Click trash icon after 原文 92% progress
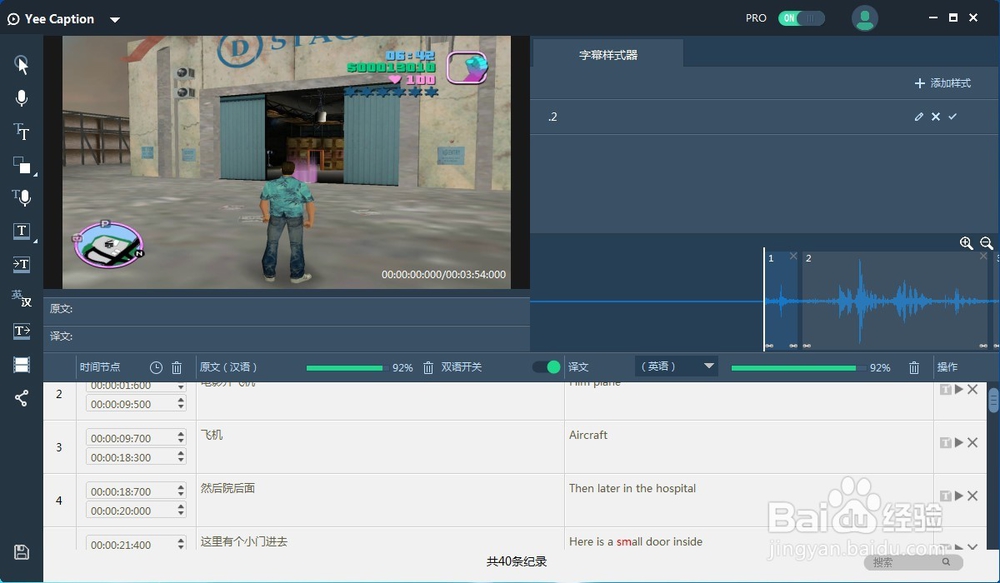 tap(429, 367)
